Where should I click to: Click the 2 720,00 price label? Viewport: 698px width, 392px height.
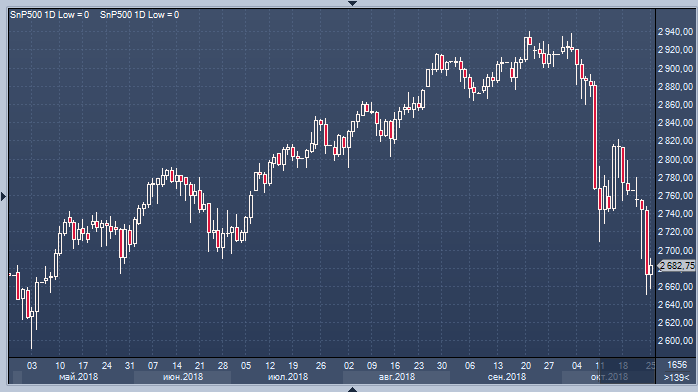675,231
